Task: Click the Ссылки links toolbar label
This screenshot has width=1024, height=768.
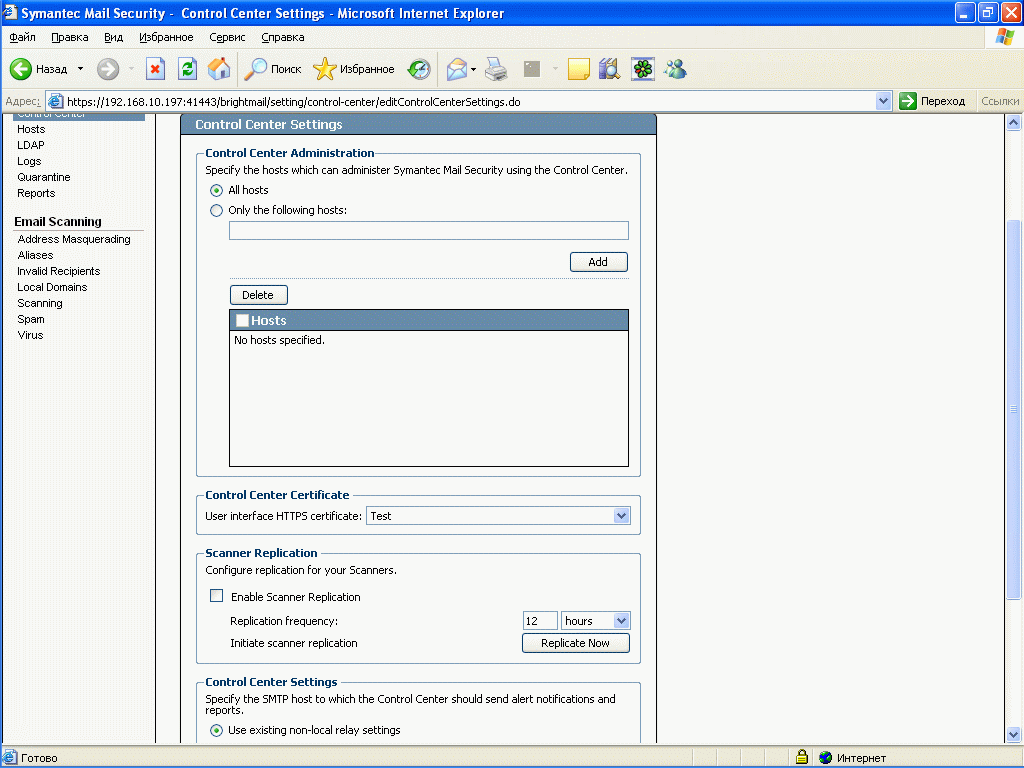Action: pos(1000,101)
